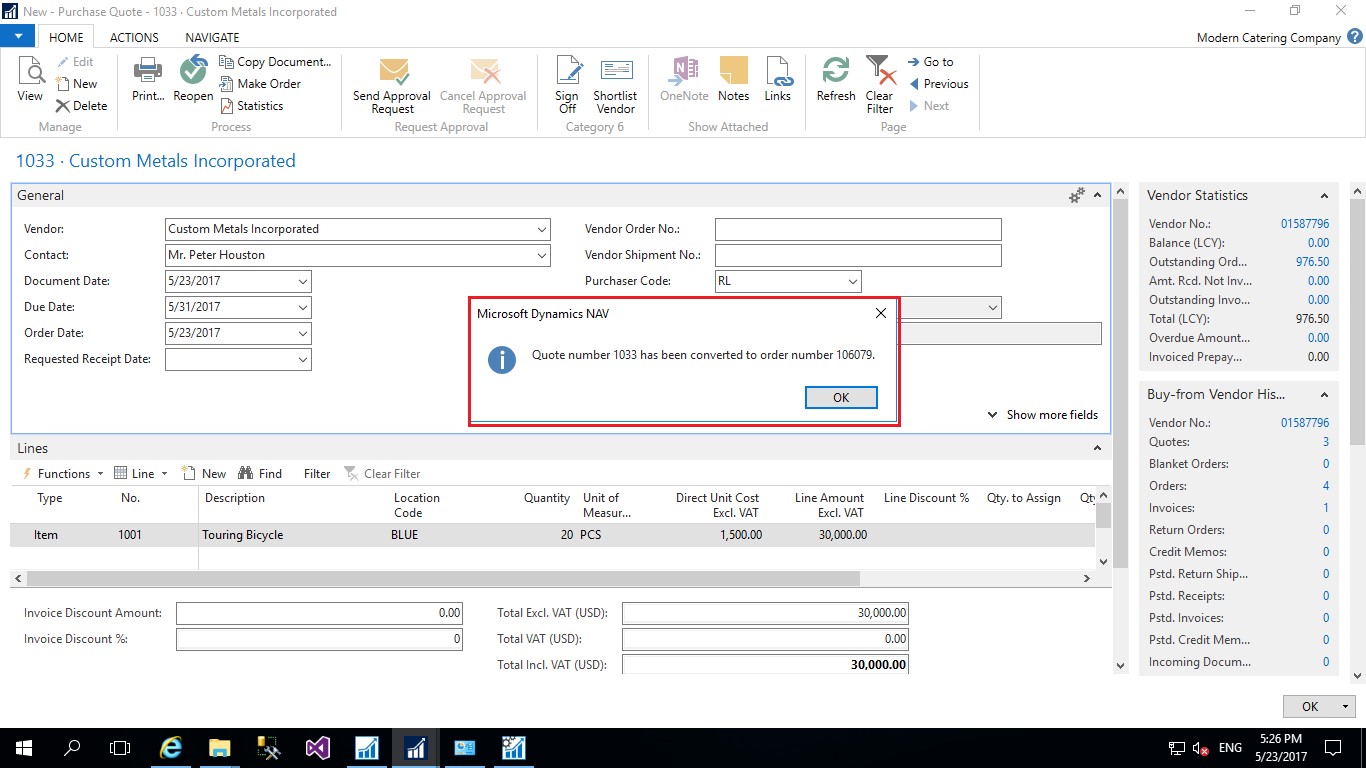Open Copy Document action
The width and height of the screenshot is (1366, 768).
click(x=275, y=62)
